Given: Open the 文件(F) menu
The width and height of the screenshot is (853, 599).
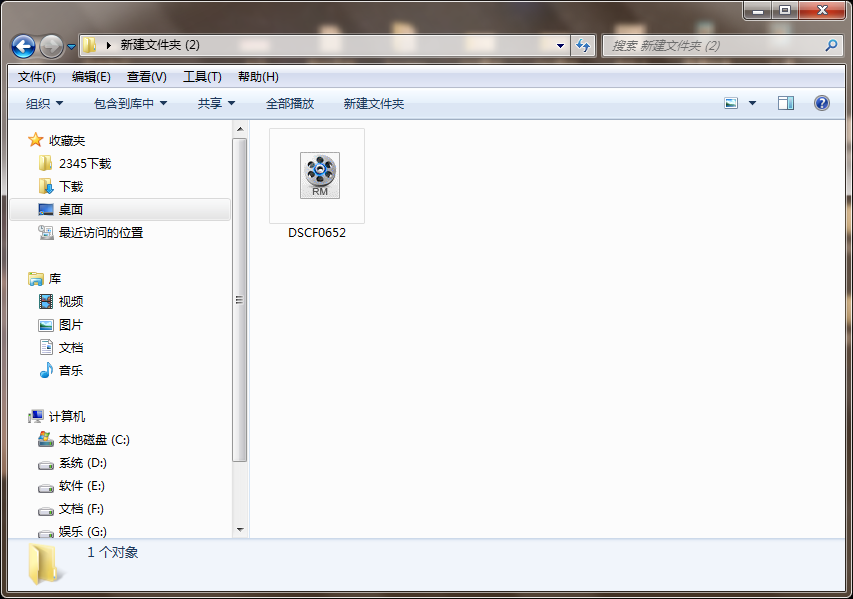Looking at the screenshot, I should (x=36, y=77).
